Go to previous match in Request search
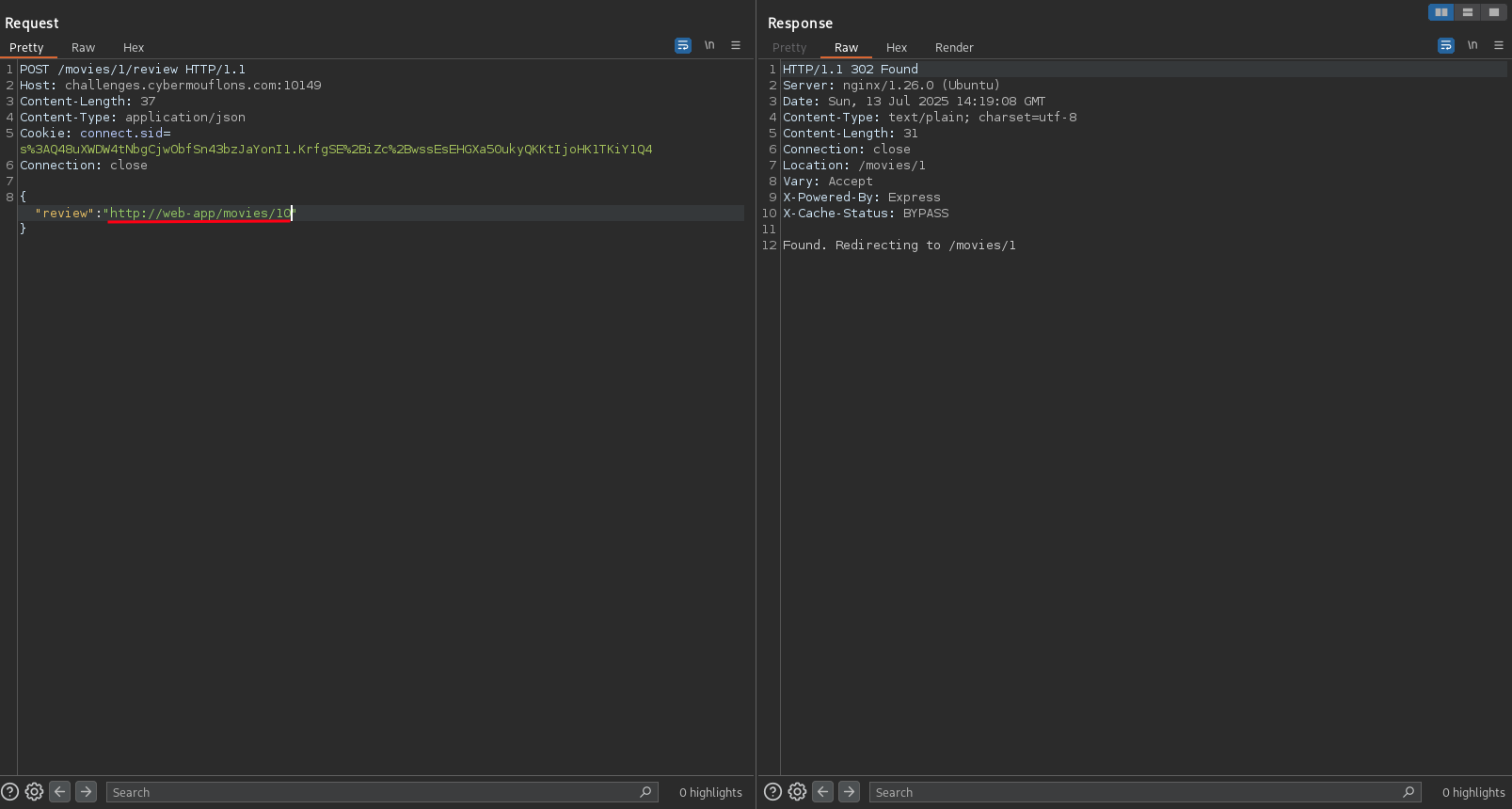Viewport: 1512px width, 809px height. coord(59,792)
